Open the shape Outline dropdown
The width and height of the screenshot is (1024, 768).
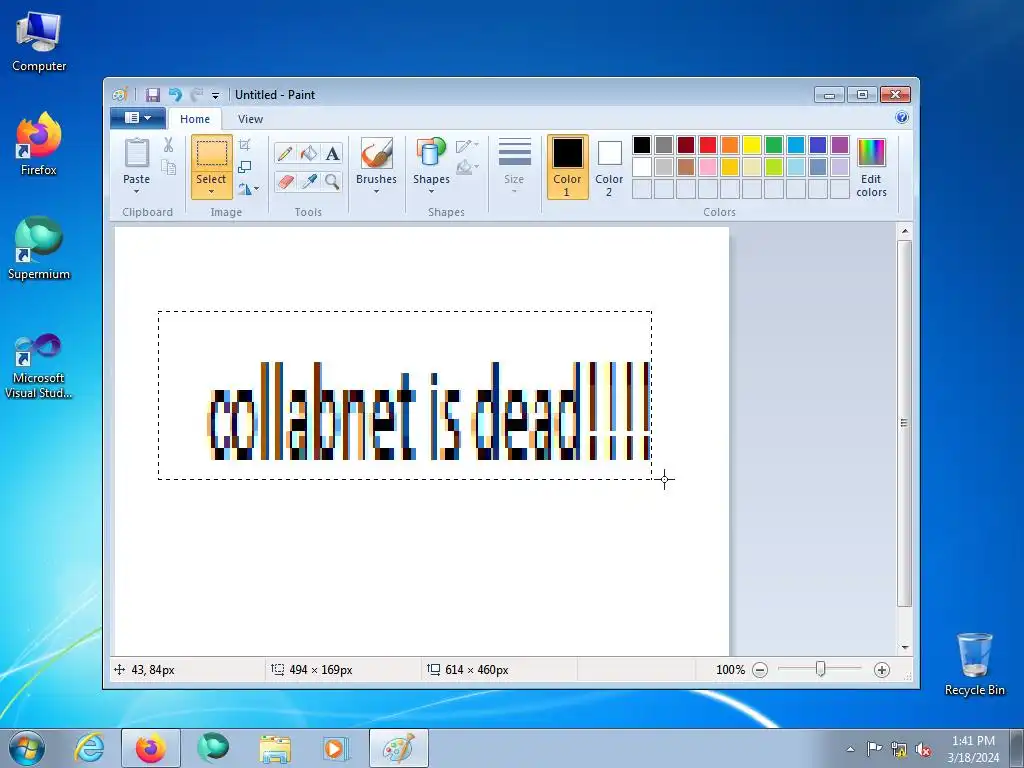click(467, 146)
